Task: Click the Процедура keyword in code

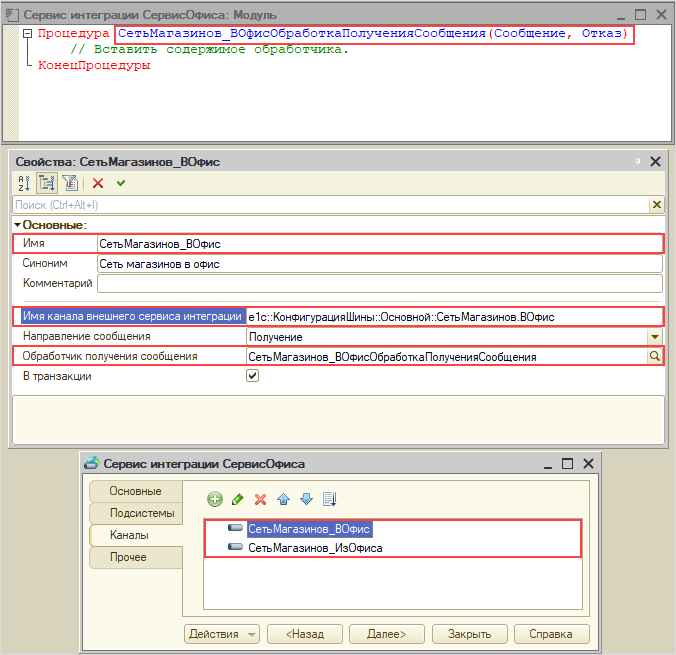Action: click(73, 34)
